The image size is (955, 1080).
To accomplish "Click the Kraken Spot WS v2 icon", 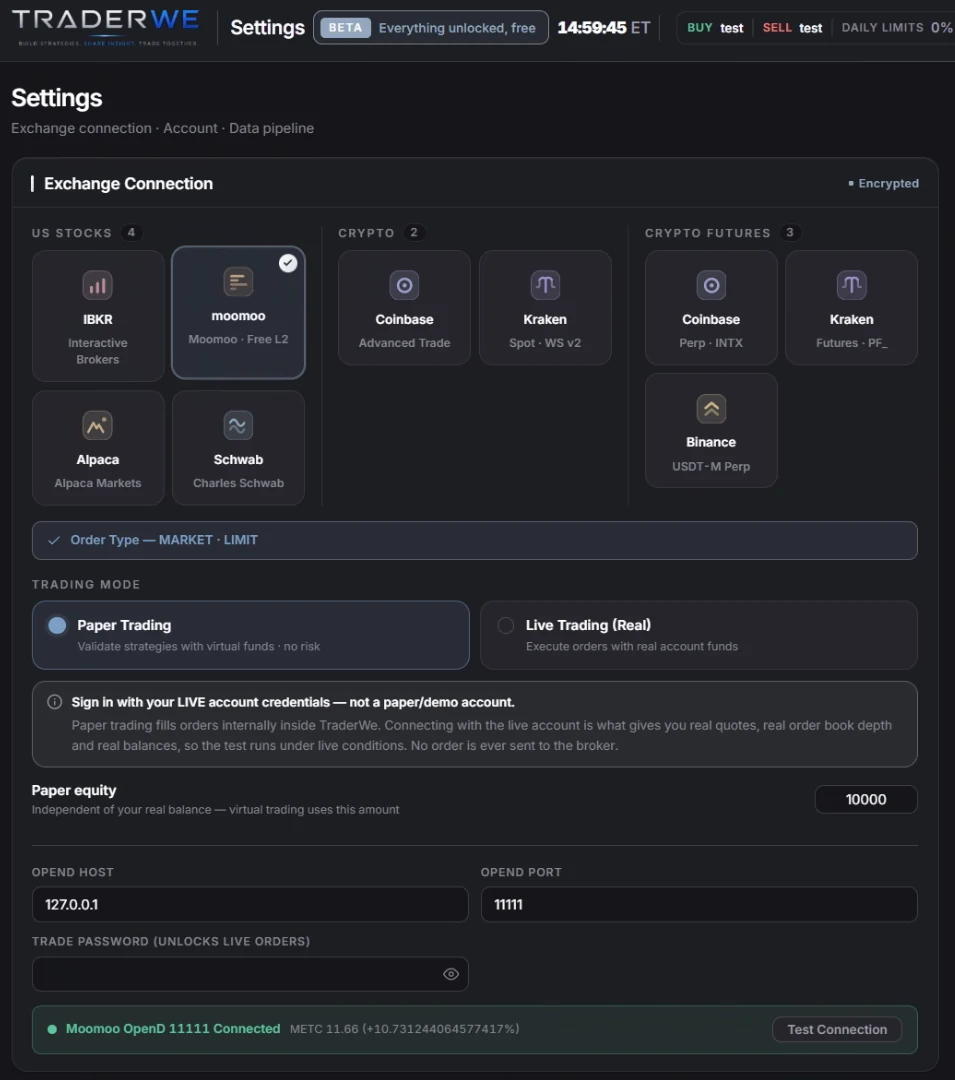I will click(x=545, y=285).
